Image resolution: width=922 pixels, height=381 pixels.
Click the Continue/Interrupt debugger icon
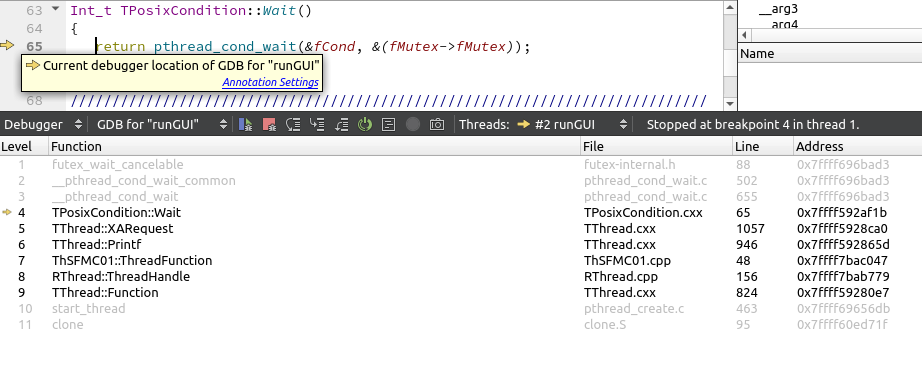(x=246, y=125)
